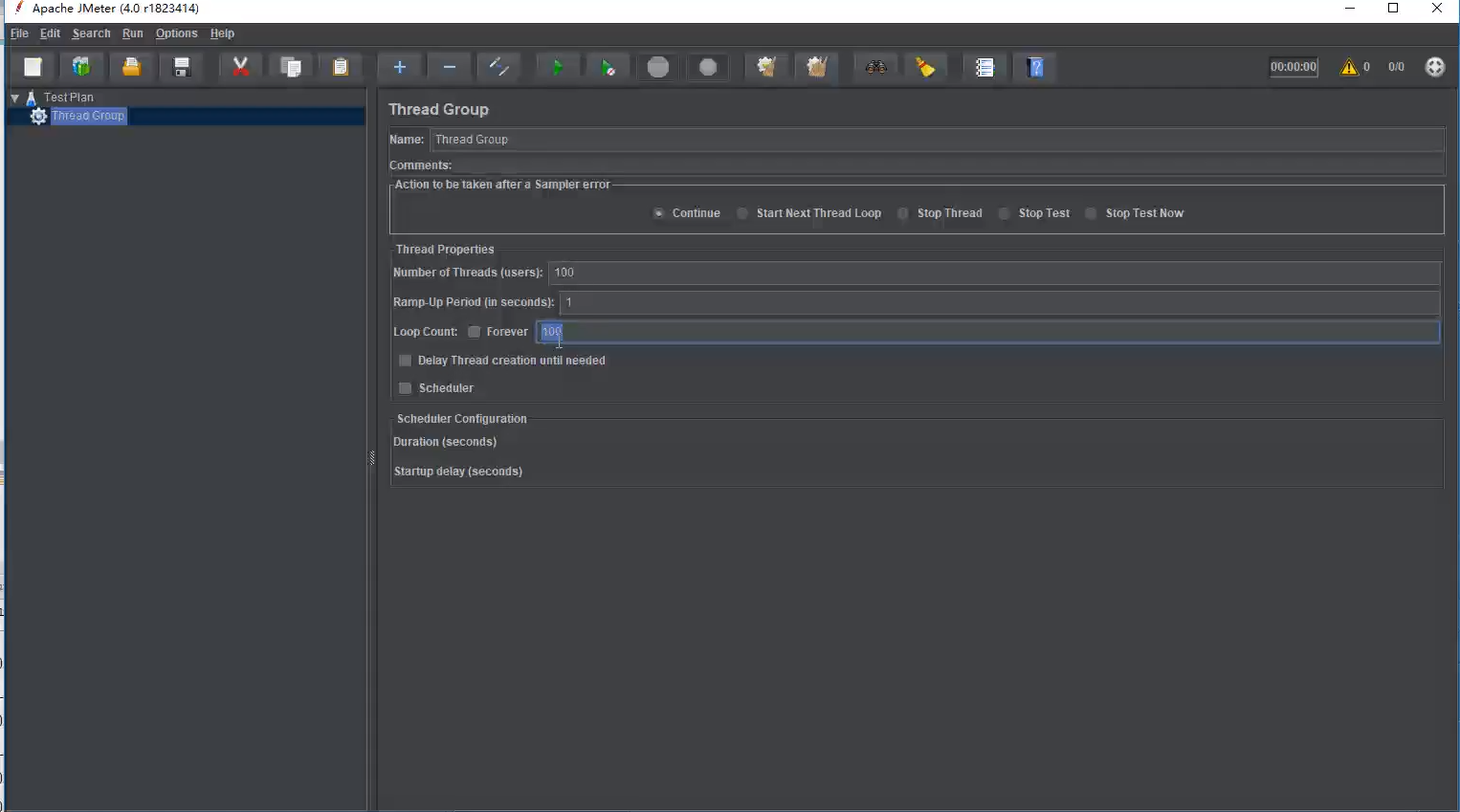The image size is (1460, 812).
Task: Click the Name input field
Action: 937,140
